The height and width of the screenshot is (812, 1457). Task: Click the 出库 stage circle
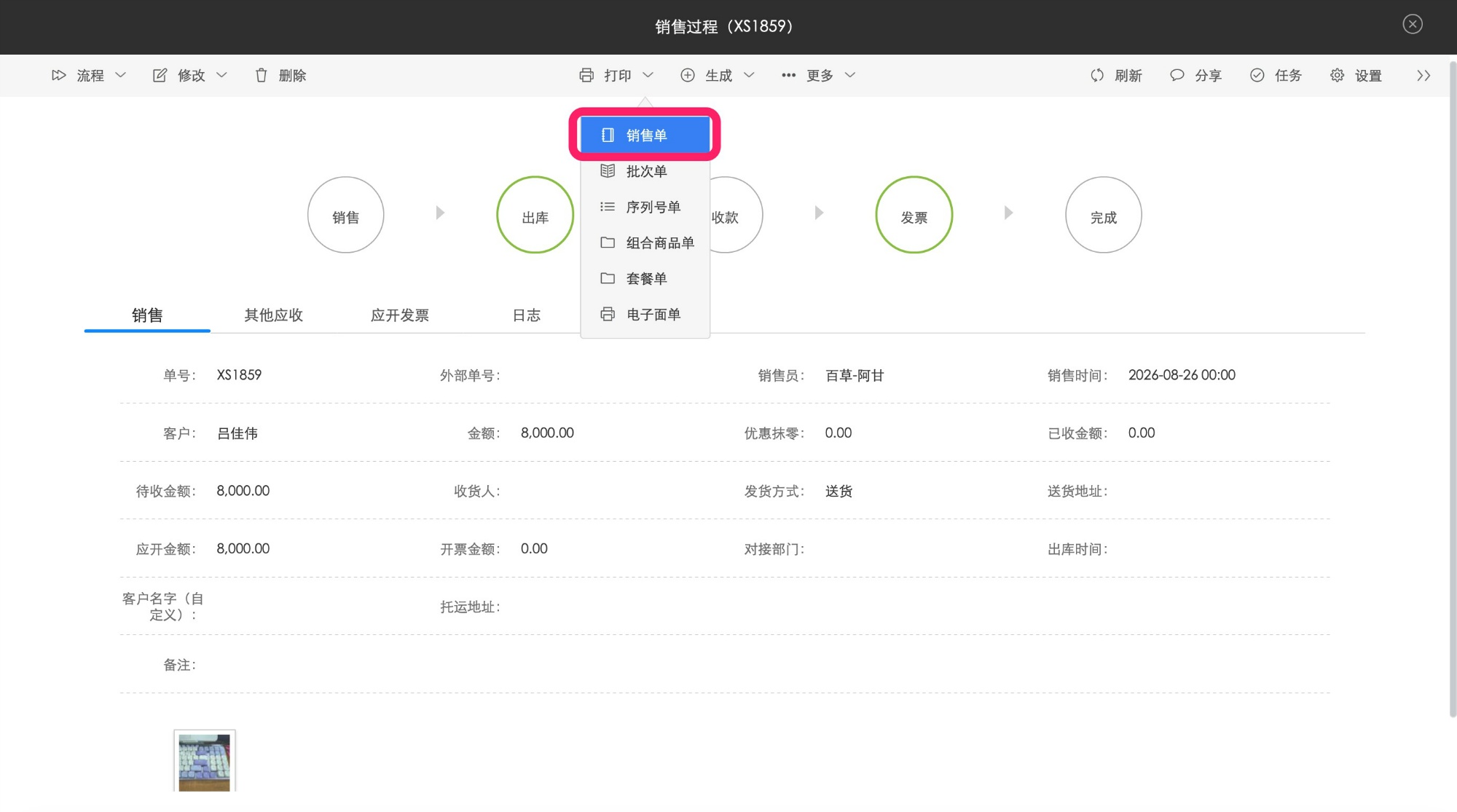click(x=535, y=215)
